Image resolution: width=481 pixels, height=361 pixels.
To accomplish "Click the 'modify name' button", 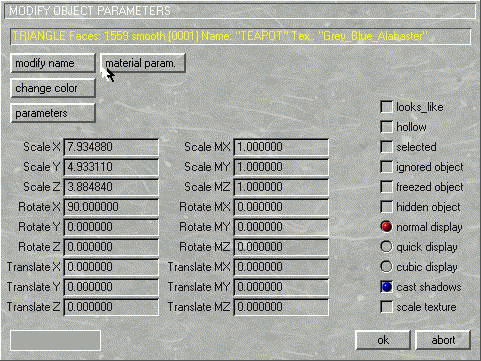I will coord(53,63).
